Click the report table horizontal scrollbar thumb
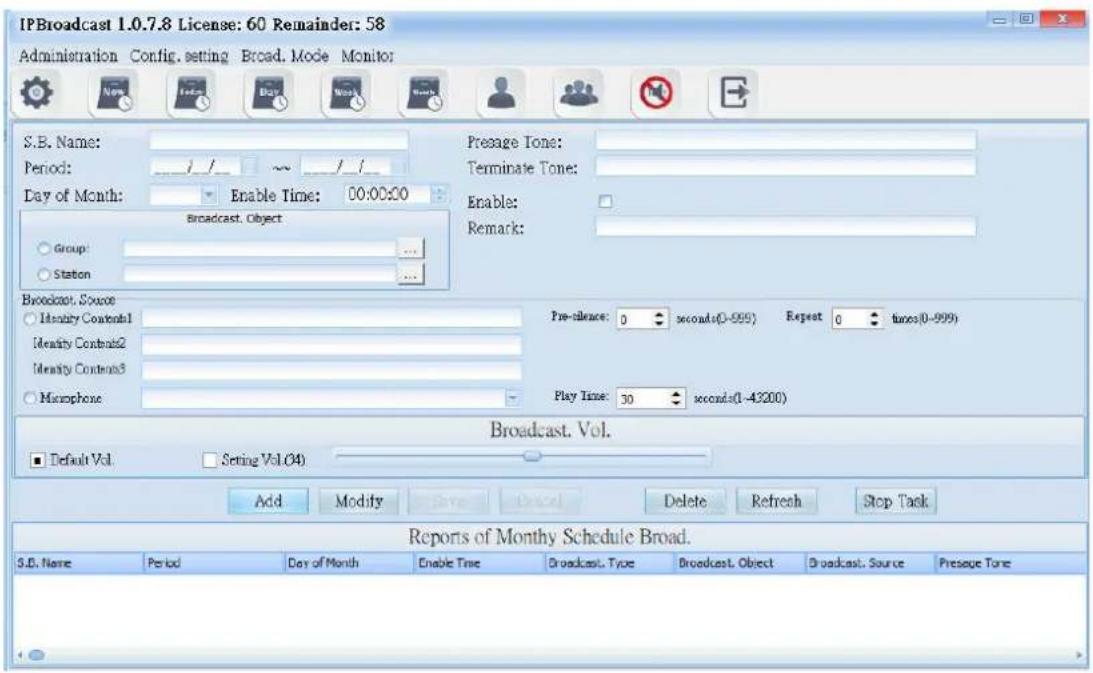 pos(36,655)
